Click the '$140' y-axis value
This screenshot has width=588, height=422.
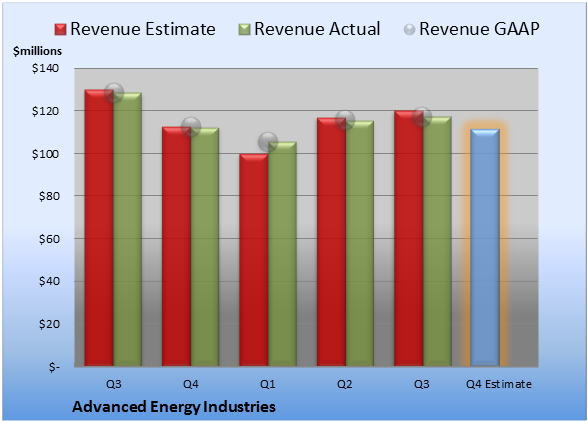45,68
